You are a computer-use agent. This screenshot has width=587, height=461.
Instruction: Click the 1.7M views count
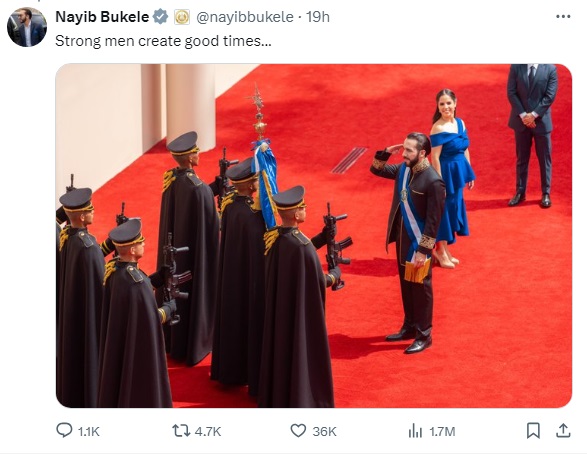[442, 431]
